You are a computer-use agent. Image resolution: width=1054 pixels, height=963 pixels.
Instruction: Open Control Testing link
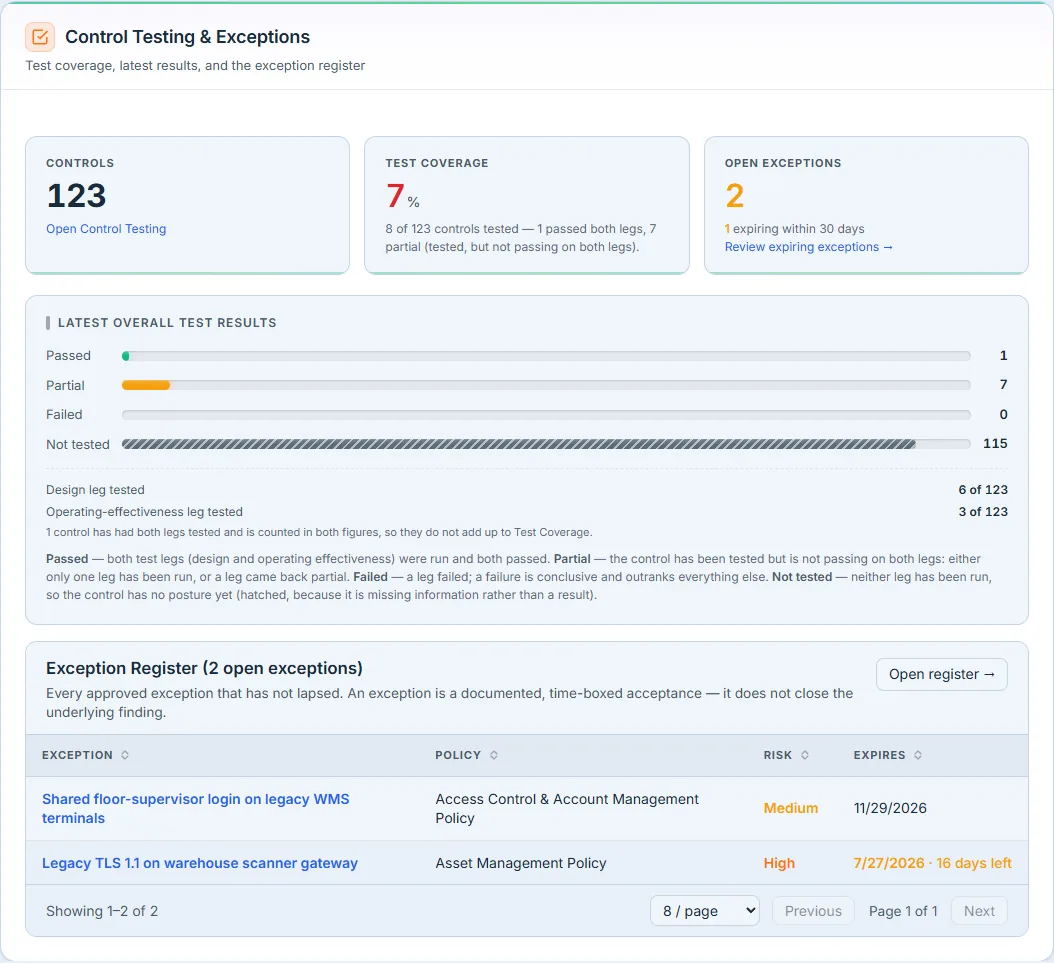(x=106, y=228)
